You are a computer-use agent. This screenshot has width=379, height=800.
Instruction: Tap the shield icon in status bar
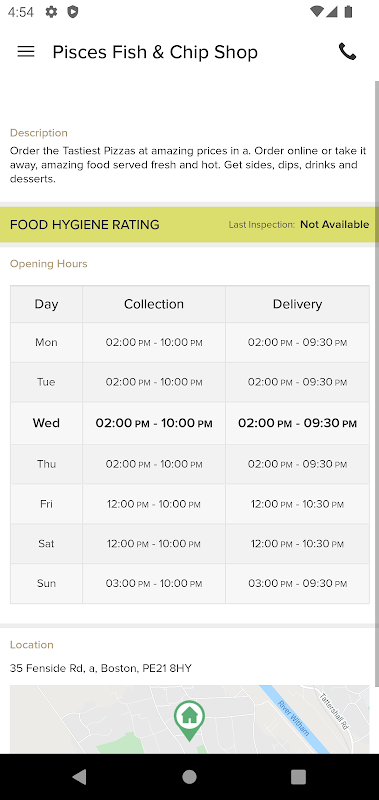73,12
